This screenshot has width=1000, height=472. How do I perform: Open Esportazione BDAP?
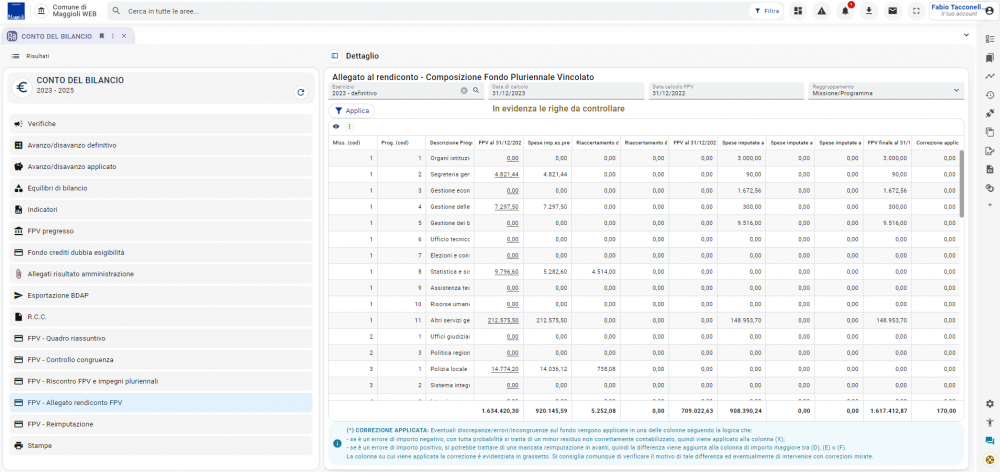tap(161, 295)
